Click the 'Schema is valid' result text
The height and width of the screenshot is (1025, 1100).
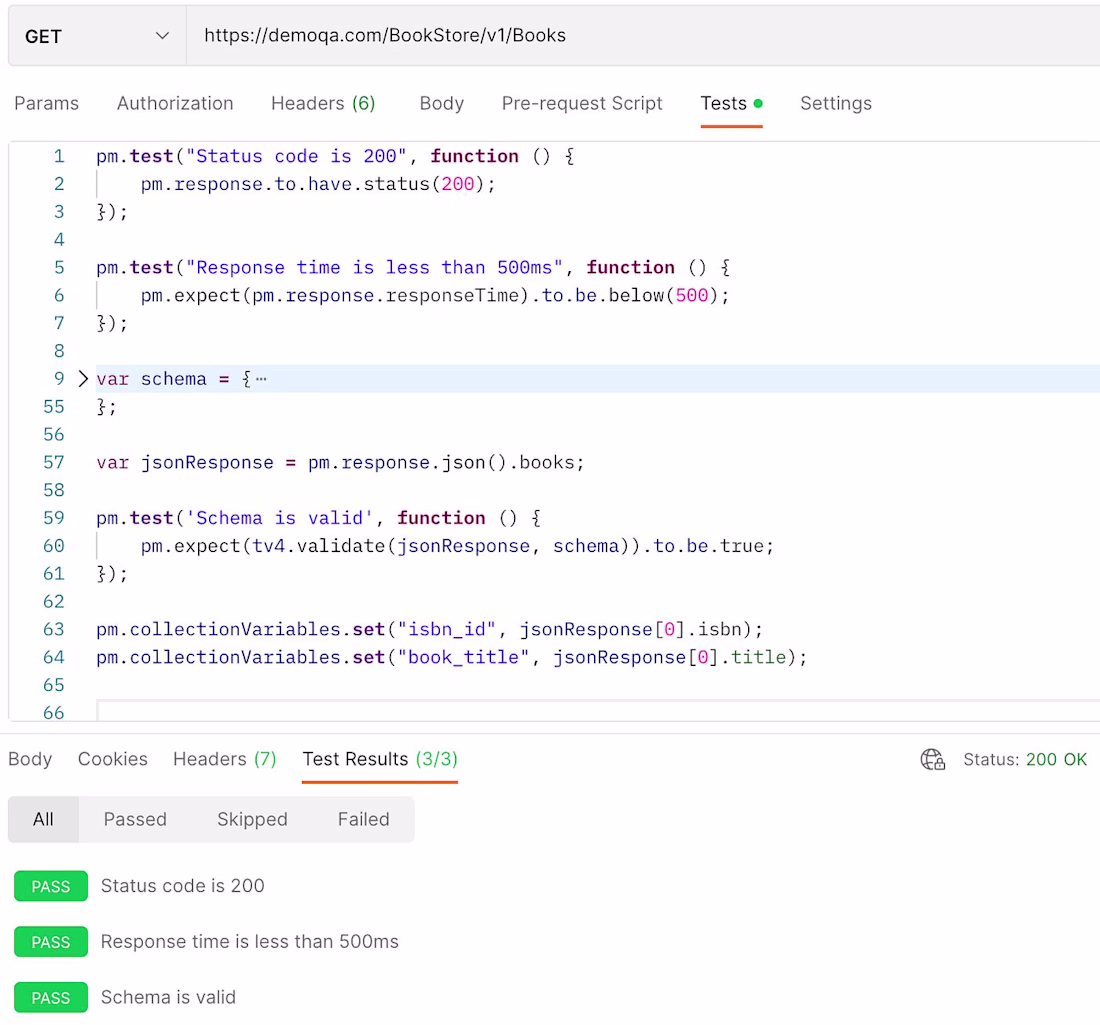point(168,998)
